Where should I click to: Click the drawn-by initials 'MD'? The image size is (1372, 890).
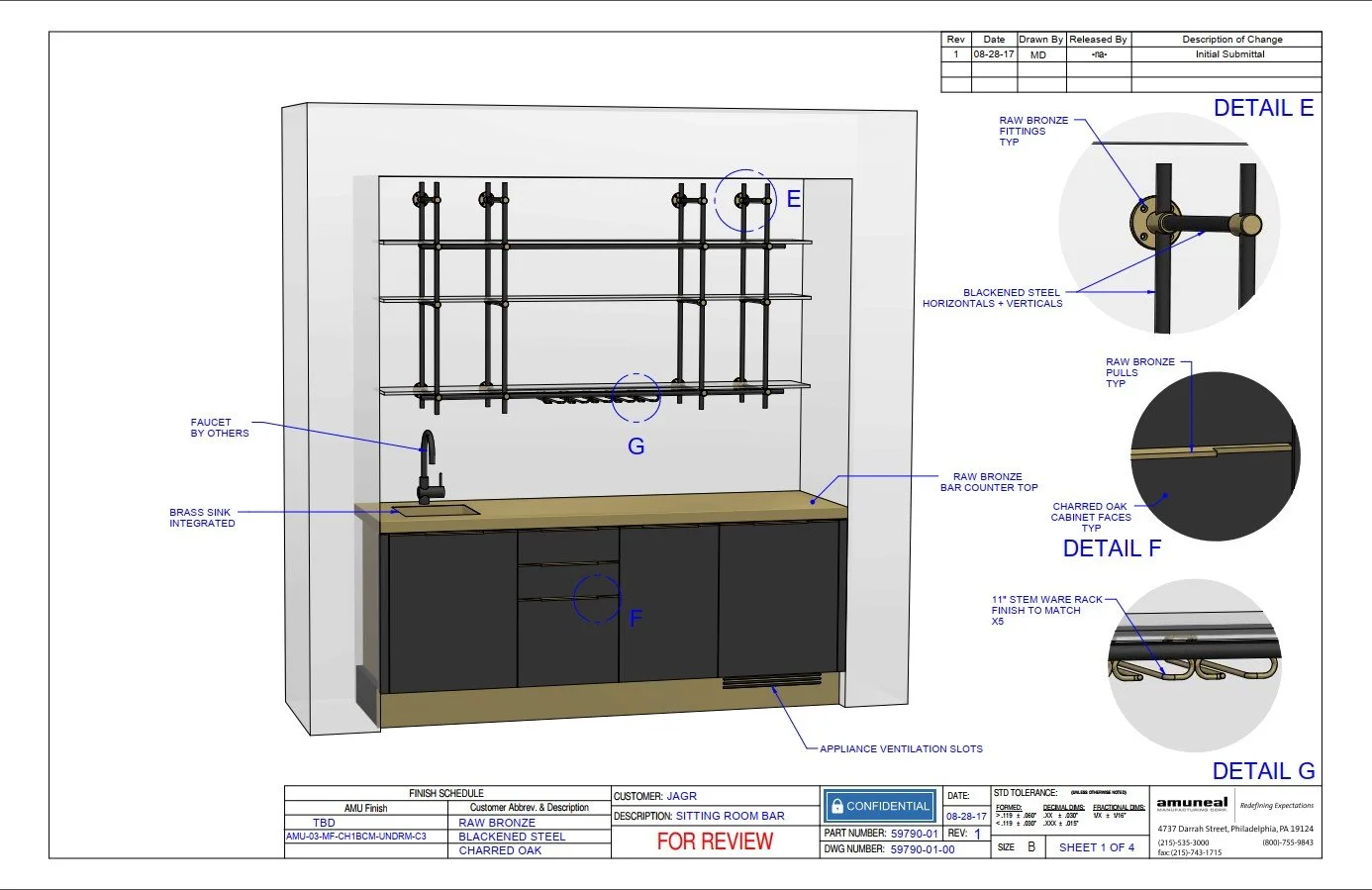[x=1037, y=54]
